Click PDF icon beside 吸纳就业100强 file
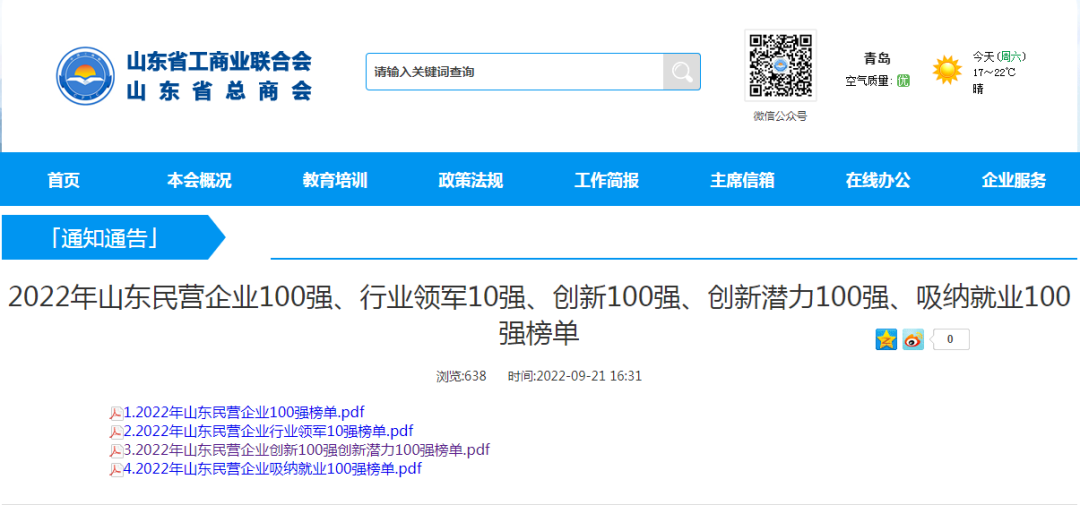 point(116,470)
